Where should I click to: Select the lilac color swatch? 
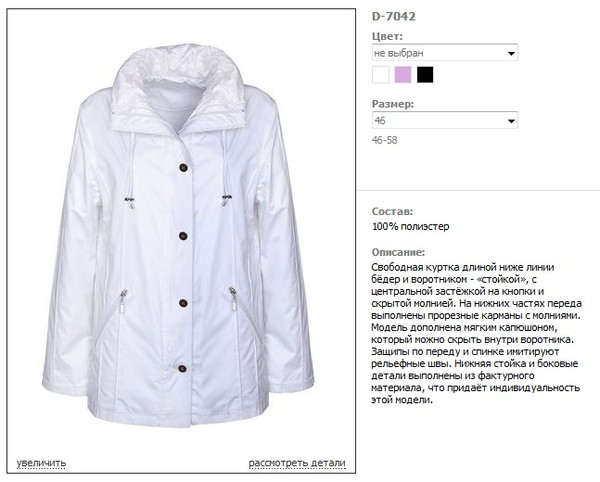(x=403, y=75)
